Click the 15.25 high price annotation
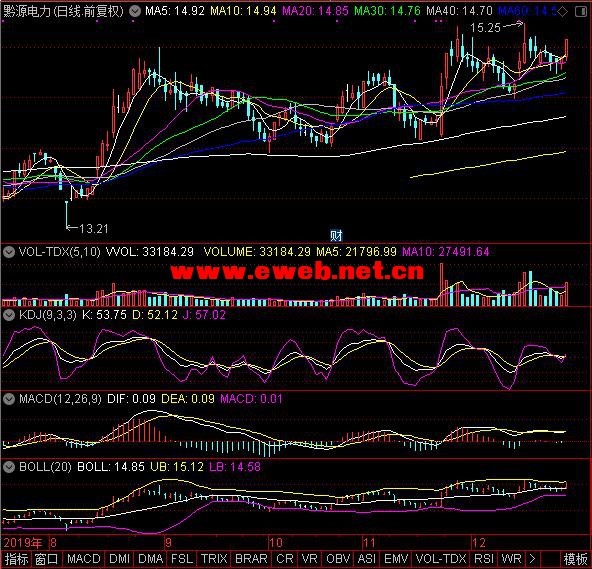The image size is (592, 569). point(485,28)
